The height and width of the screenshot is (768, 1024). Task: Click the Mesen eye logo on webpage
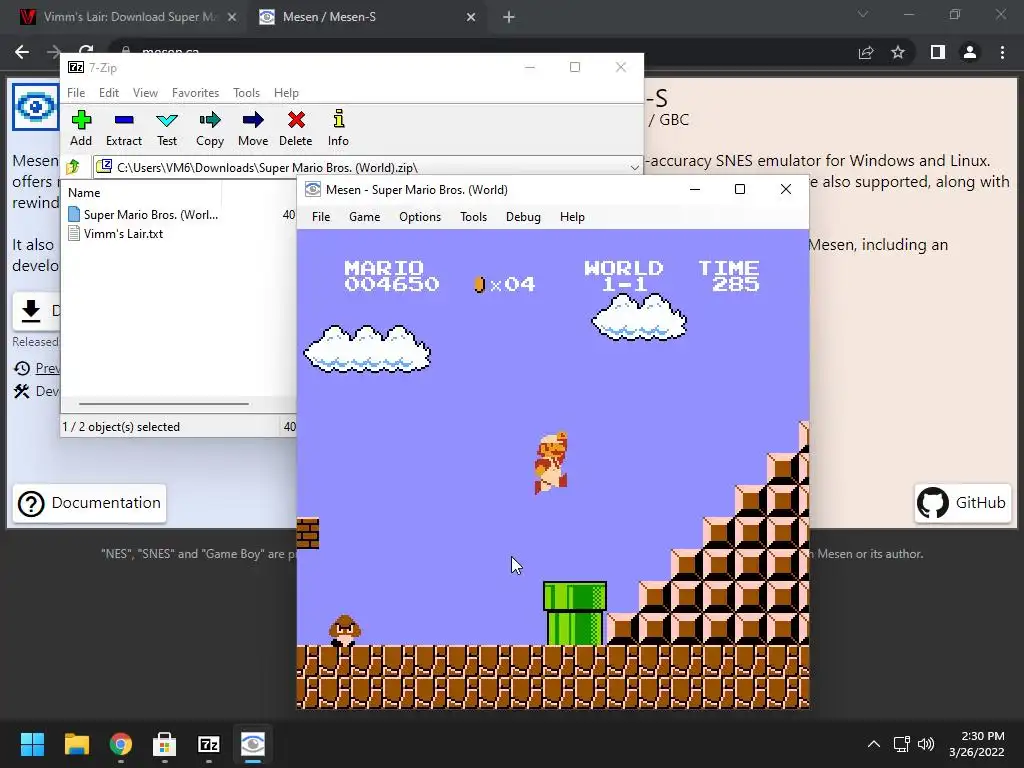click(35, 106)
